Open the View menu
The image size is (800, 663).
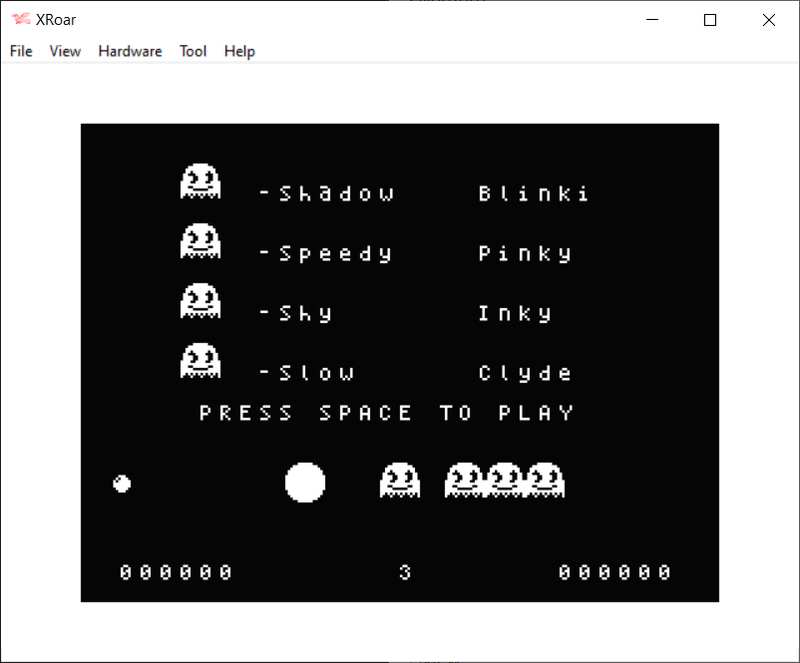(x=64, y=51)
